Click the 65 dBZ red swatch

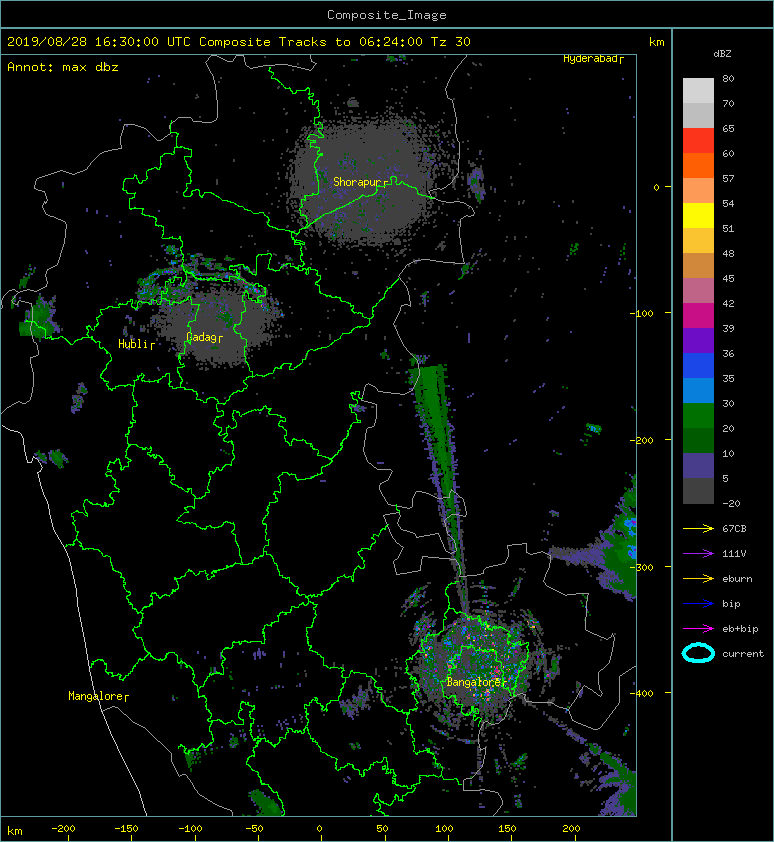pos(698,140)
